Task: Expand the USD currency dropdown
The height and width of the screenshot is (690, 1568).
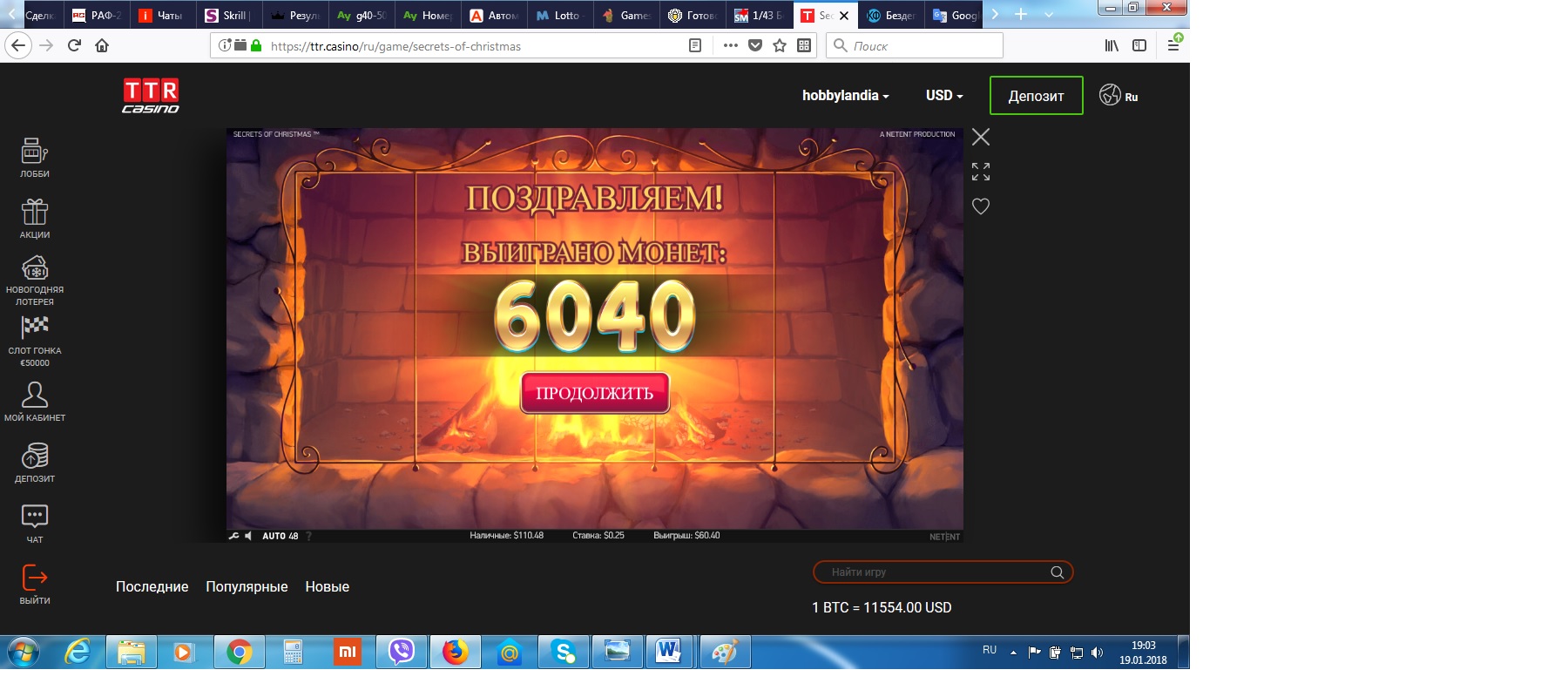Action: coord(944,96)
